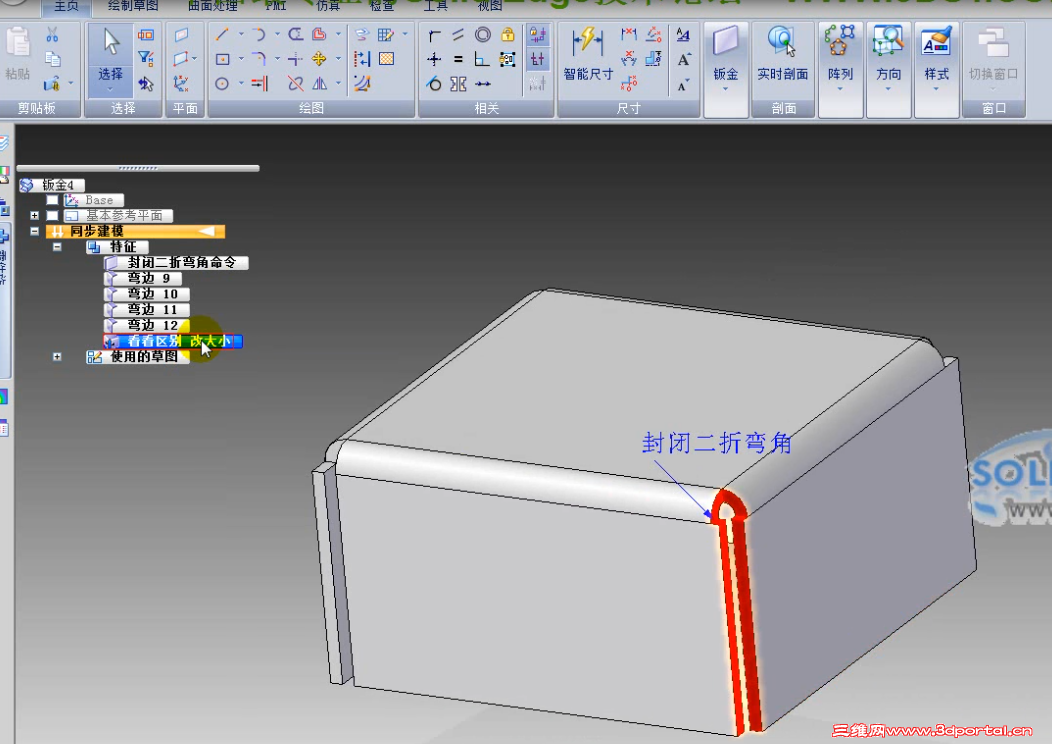The image size is (1052, 744).
Task: Toggle Maintain Relationships button
Action: [537, 35]
